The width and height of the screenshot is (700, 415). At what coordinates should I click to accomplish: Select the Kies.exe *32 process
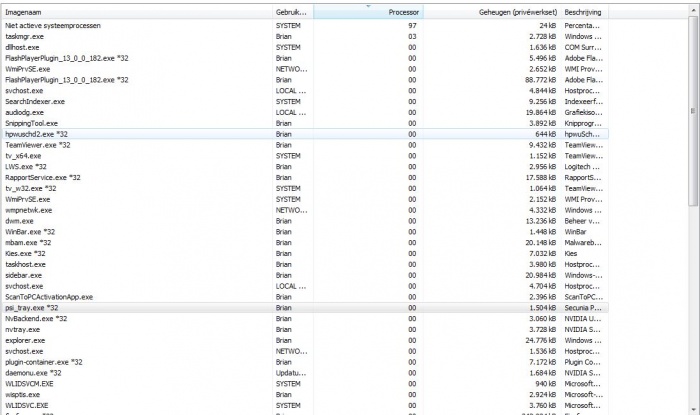[x=305, y=253]
